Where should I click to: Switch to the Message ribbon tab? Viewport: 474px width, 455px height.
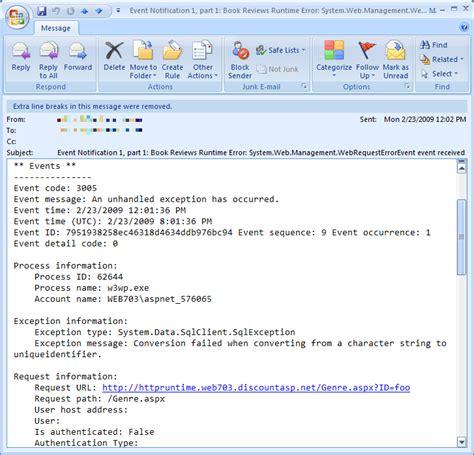[56, 28]
